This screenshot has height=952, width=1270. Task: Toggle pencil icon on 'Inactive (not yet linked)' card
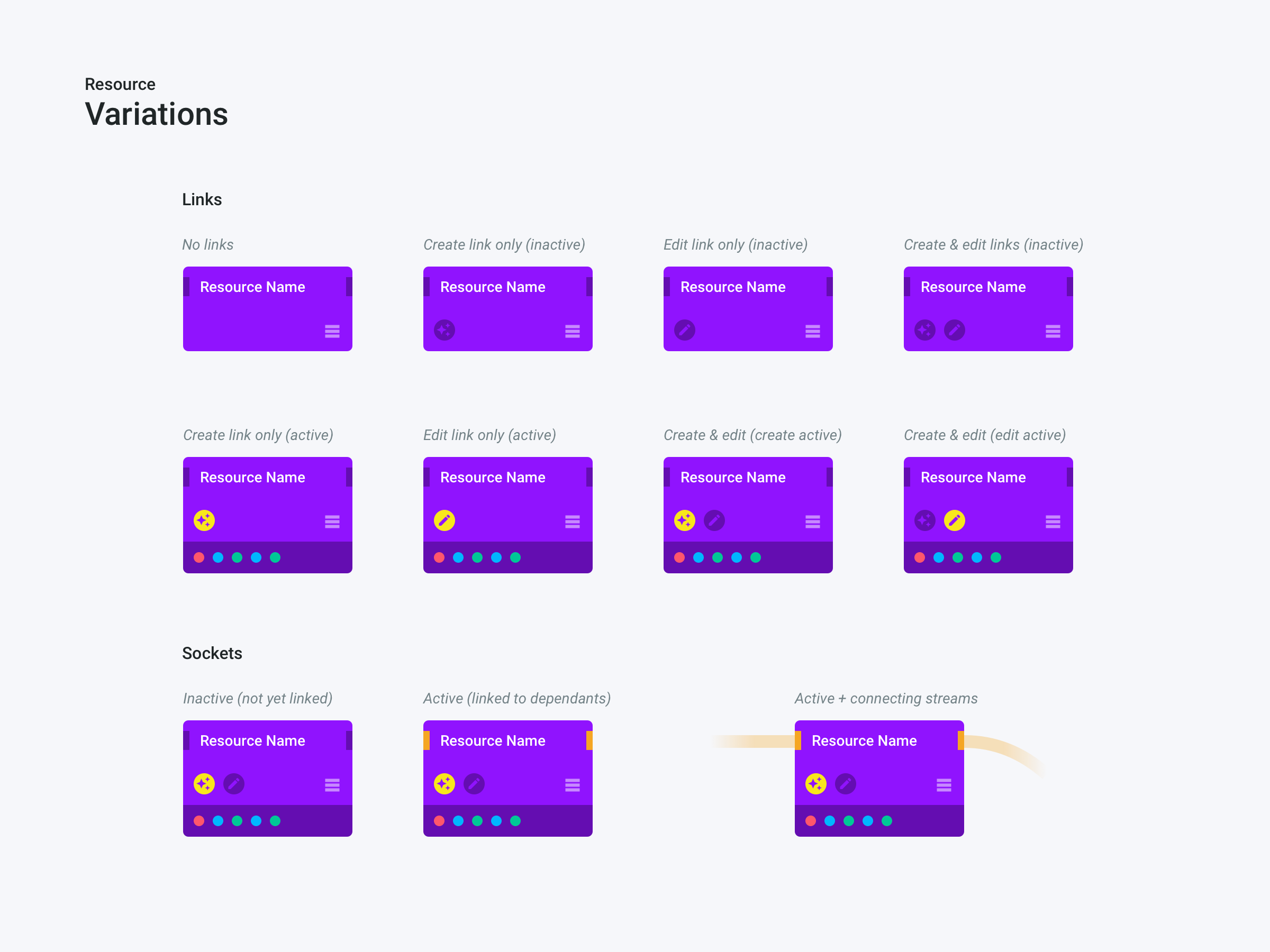(234, 784)
